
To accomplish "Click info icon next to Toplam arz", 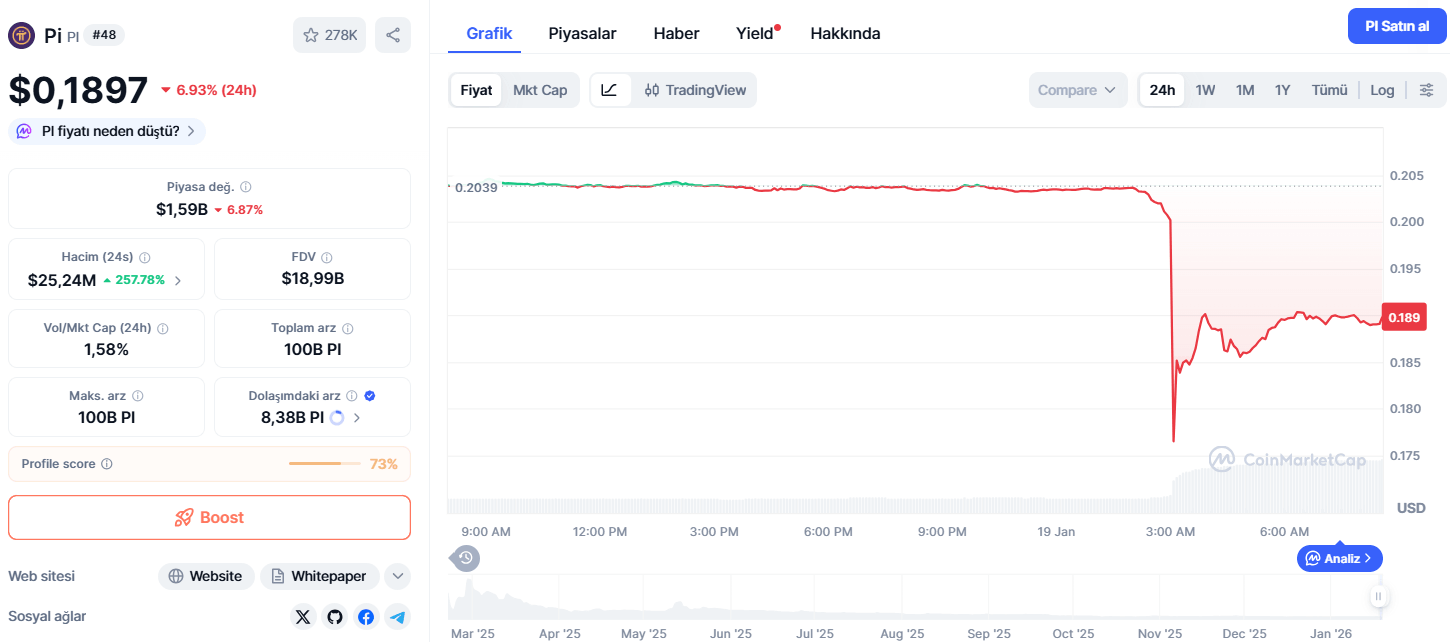I will click(348, 328).
